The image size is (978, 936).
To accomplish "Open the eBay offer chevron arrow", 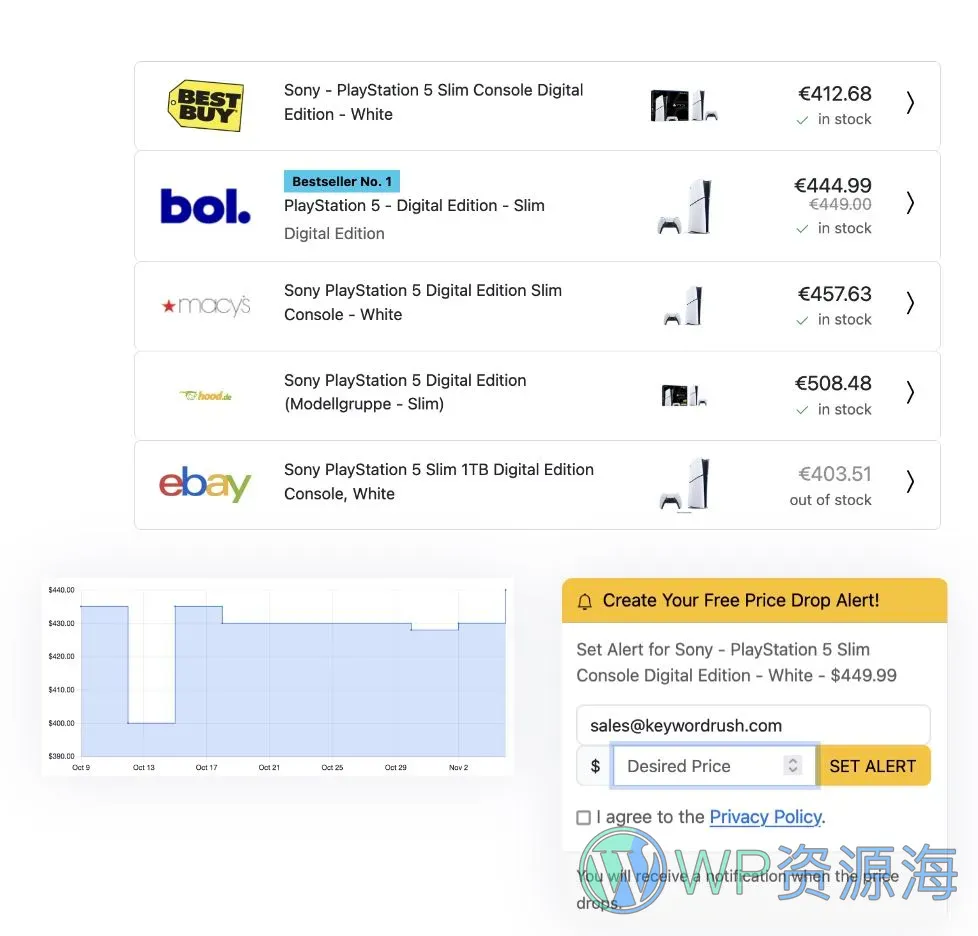I will 910,481.
